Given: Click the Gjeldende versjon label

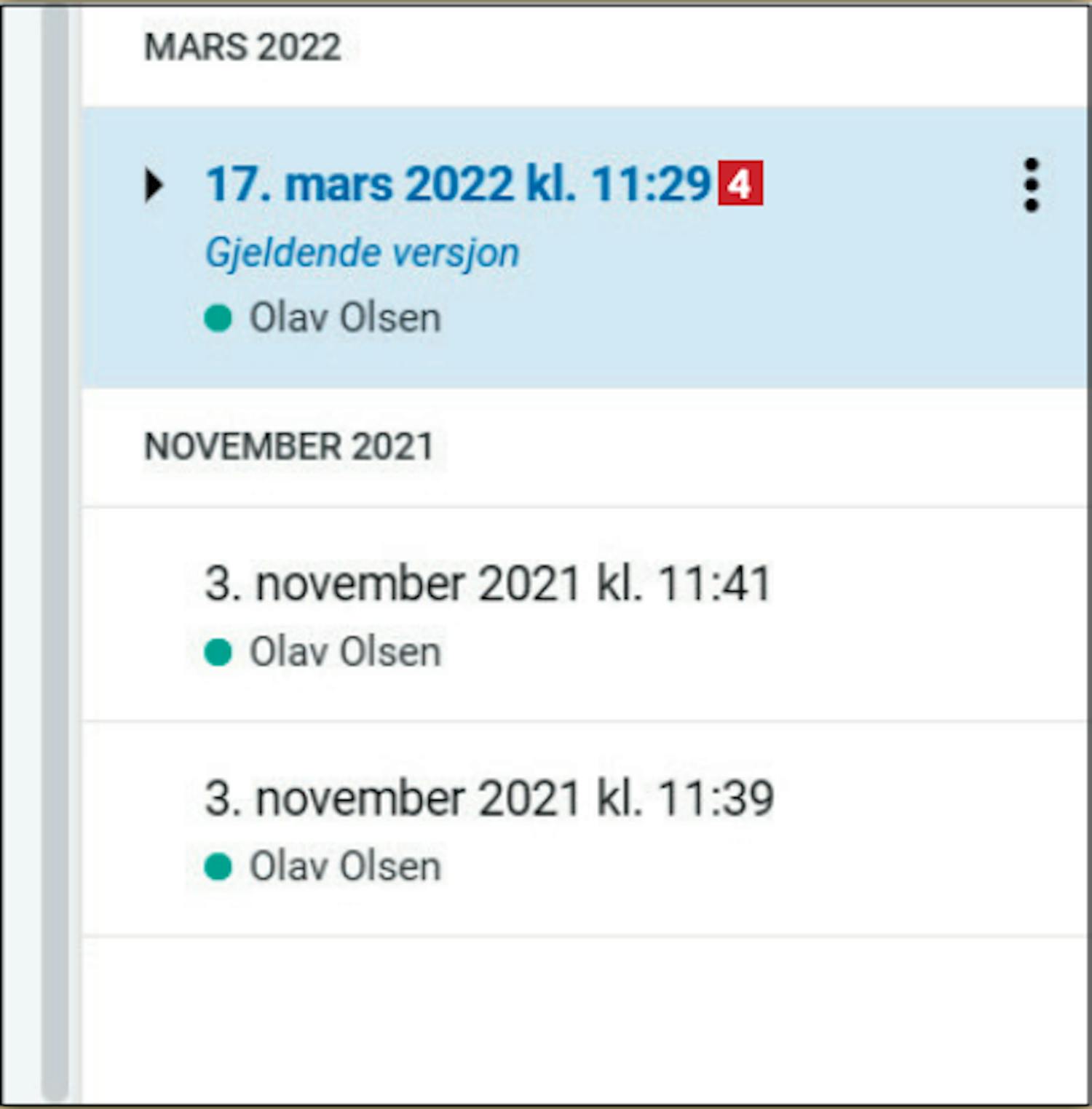Looking at the screenshot, I should pos(362,253).
